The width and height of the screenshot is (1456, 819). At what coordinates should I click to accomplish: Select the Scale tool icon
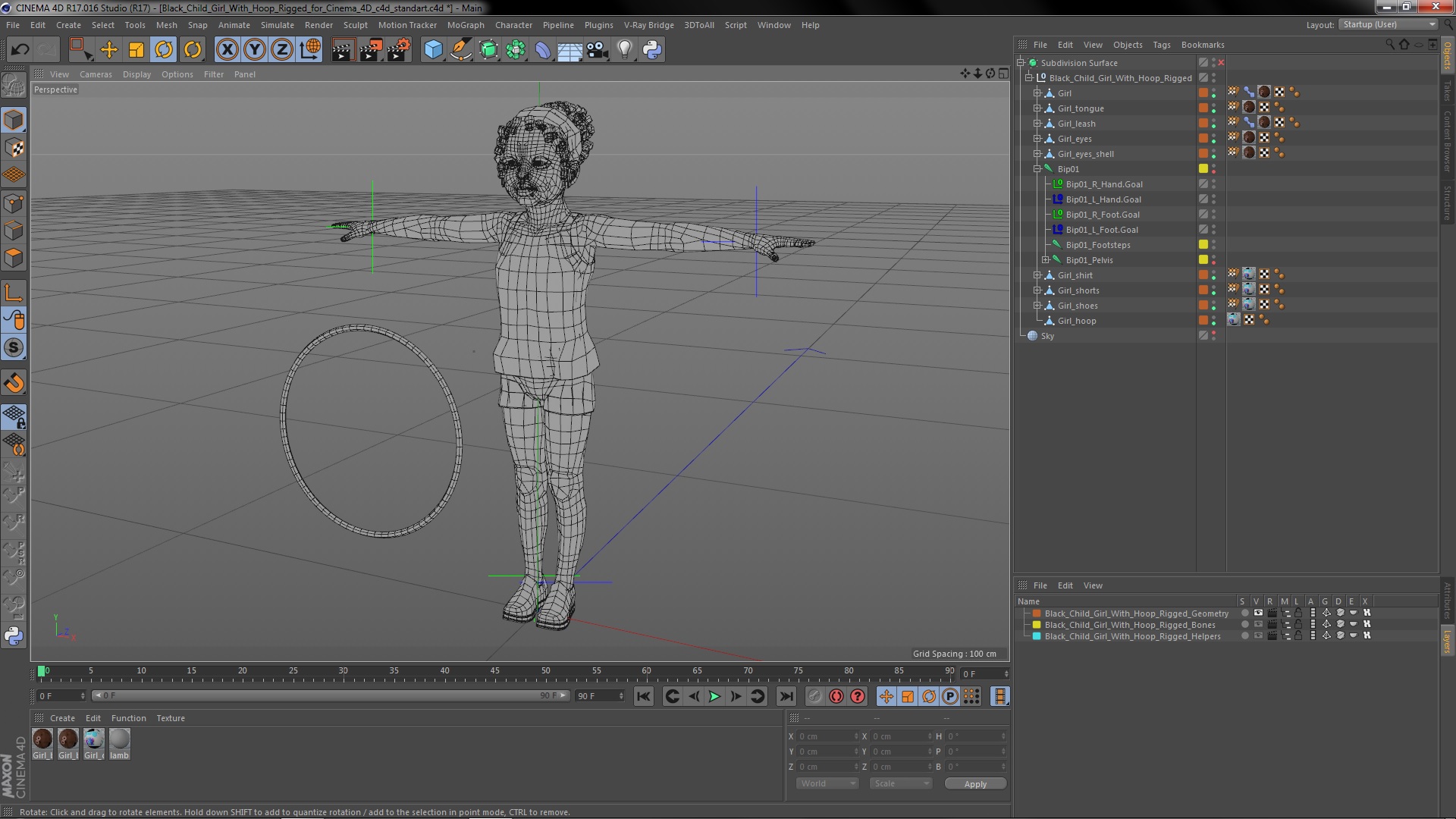click(136, 50)
